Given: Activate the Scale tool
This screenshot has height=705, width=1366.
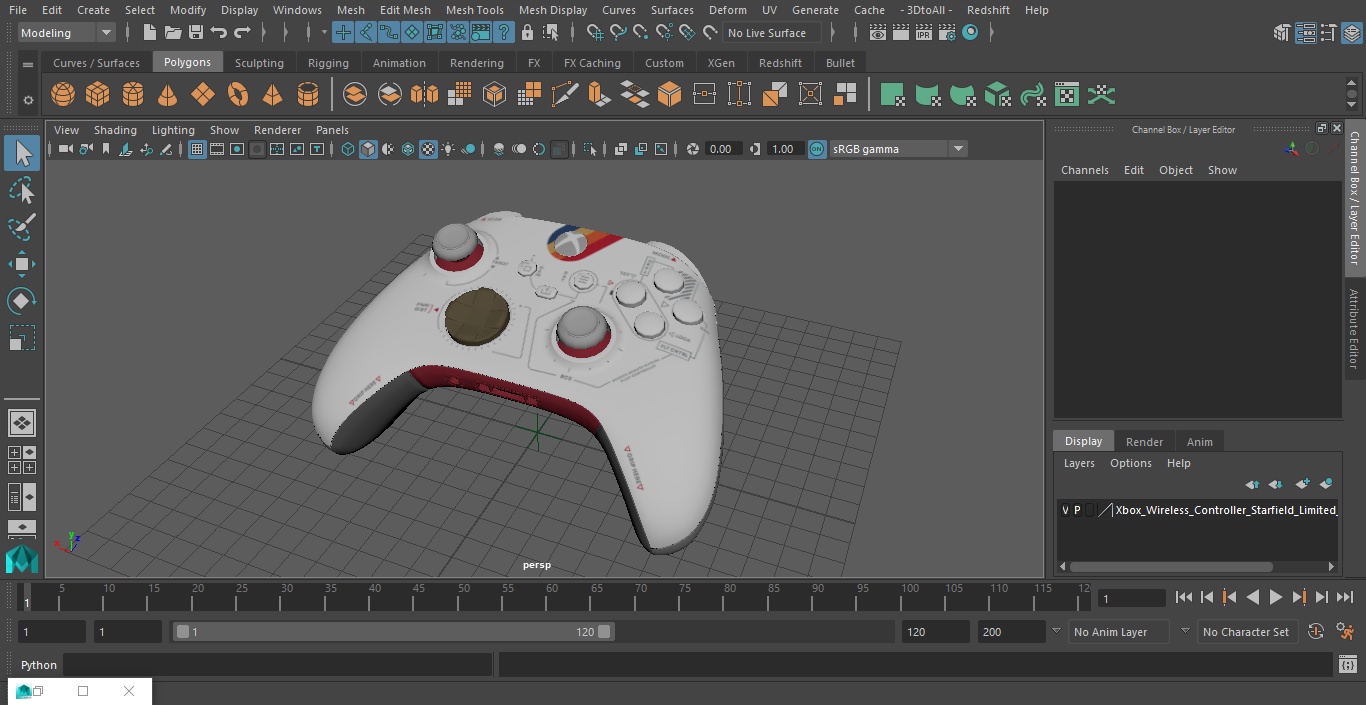Looking at the screenshot, I should pos(22,338).
